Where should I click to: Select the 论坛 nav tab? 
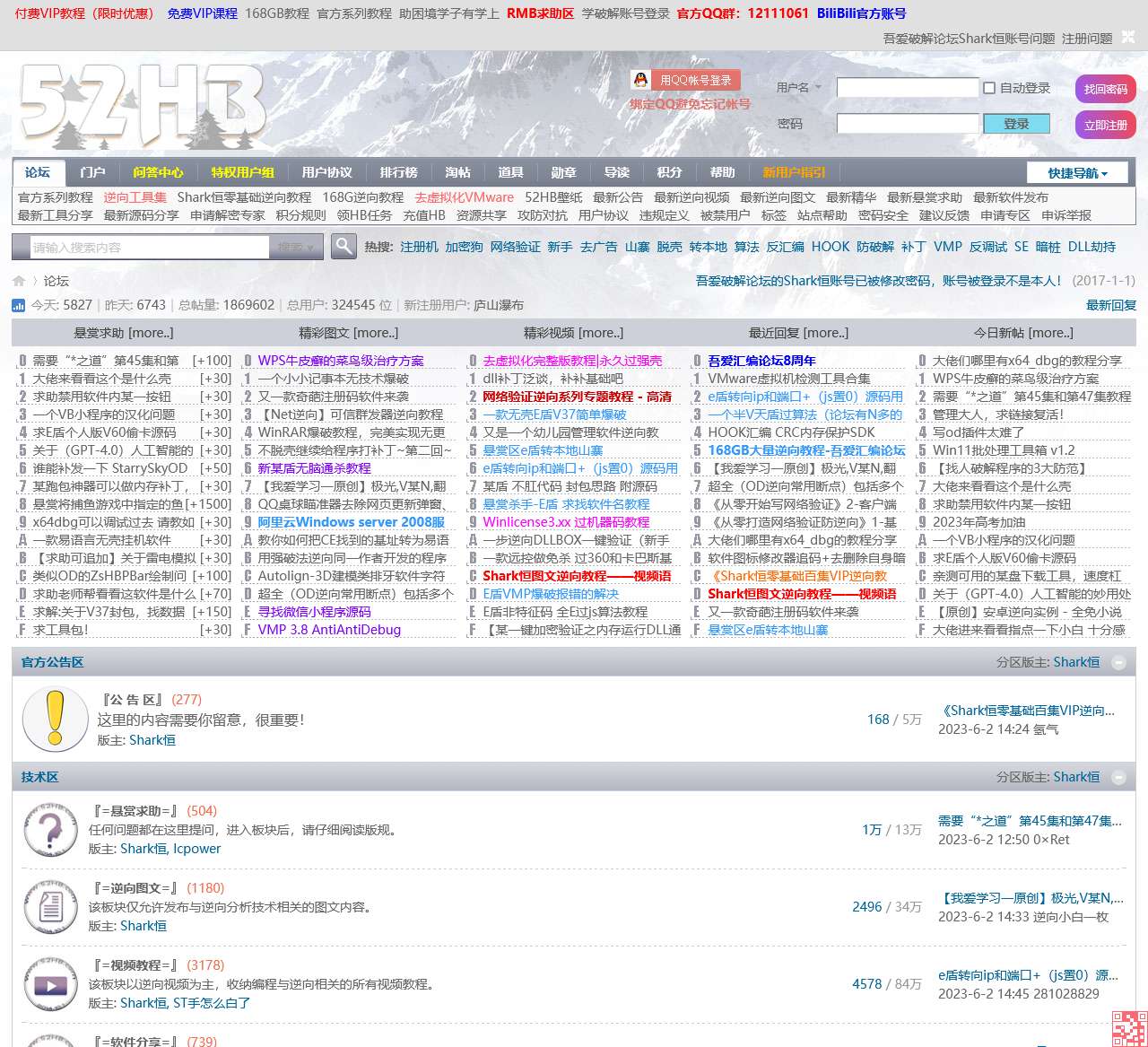click(x=38, y=172)
